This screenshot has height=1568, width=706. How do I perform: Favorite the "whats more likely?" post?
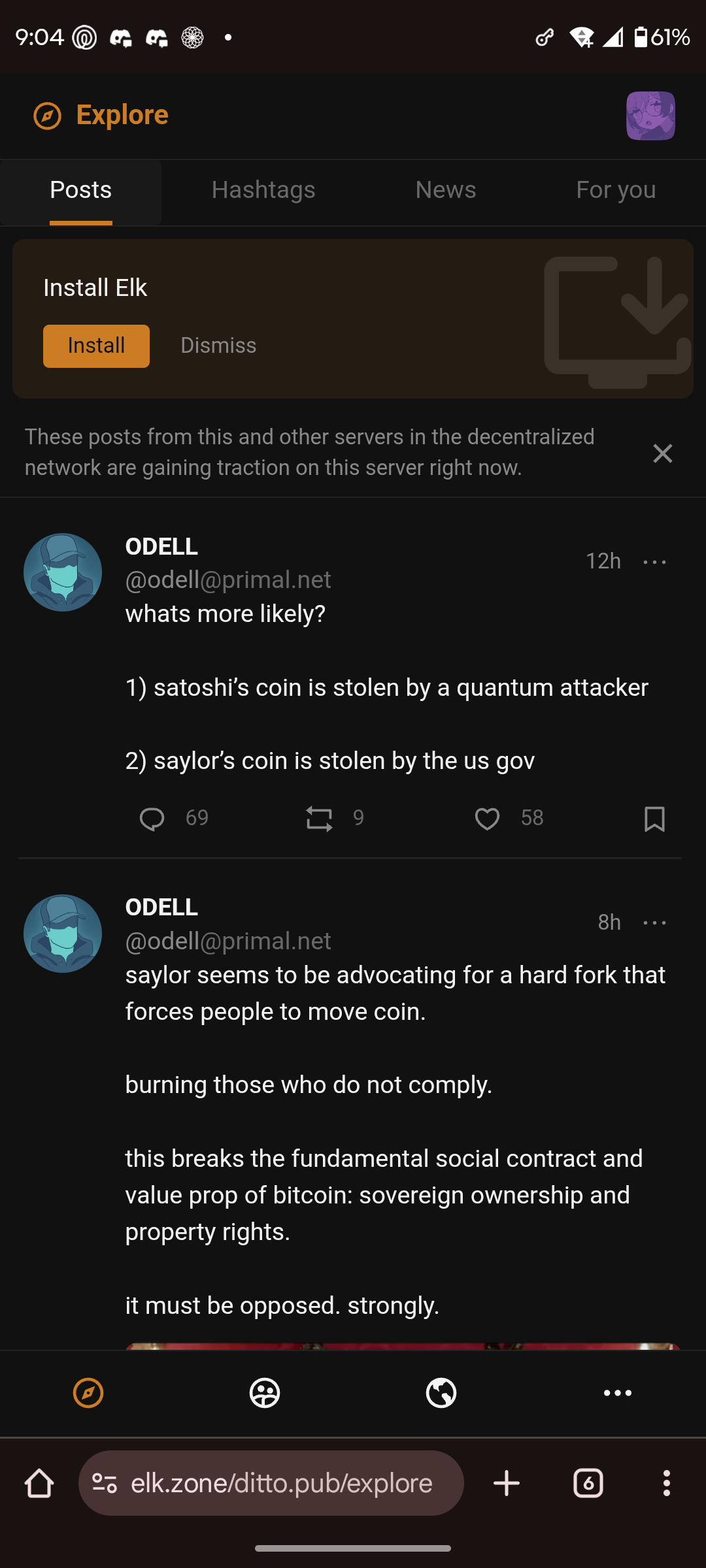487,819
